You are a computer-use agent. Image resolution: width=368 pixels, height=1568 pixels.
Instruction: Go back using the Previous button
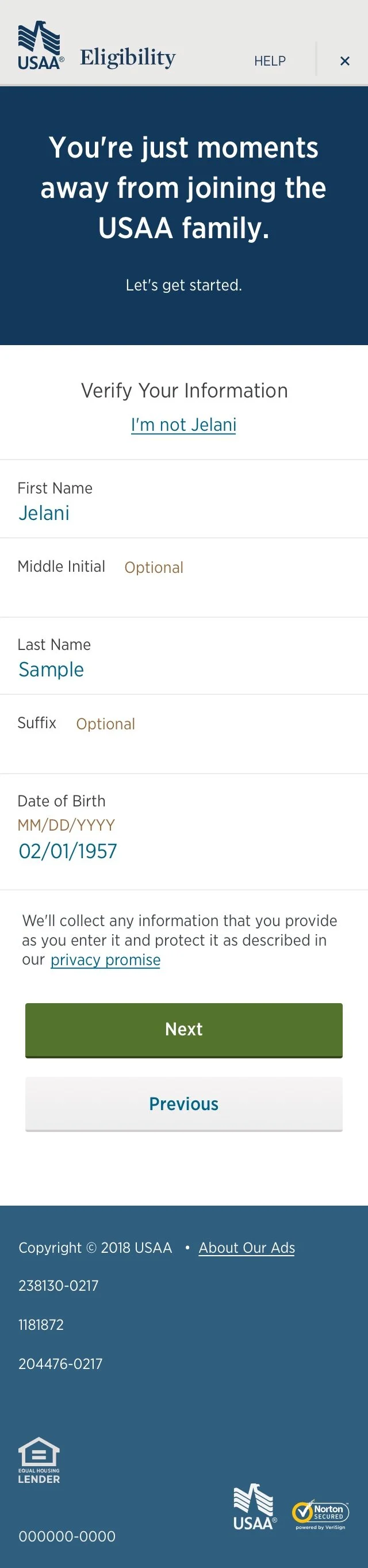[183, 1104]
